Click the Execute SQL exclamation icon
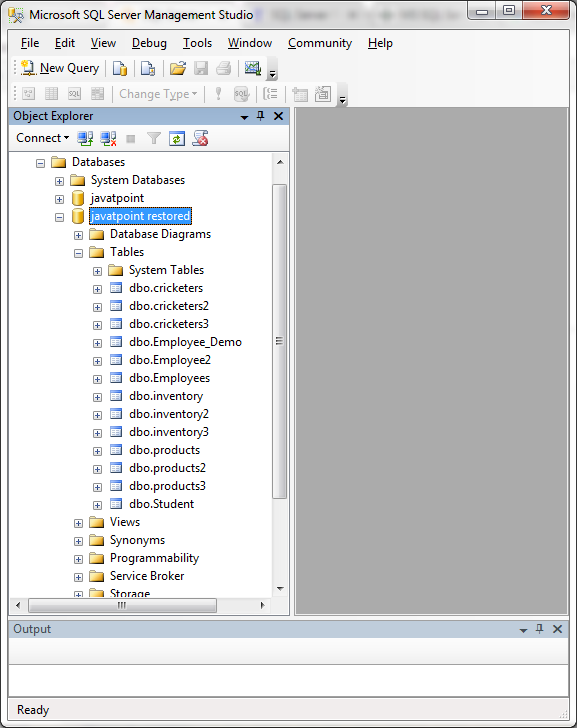The height and width of the screenshot is (728, 577). [218, 94]
